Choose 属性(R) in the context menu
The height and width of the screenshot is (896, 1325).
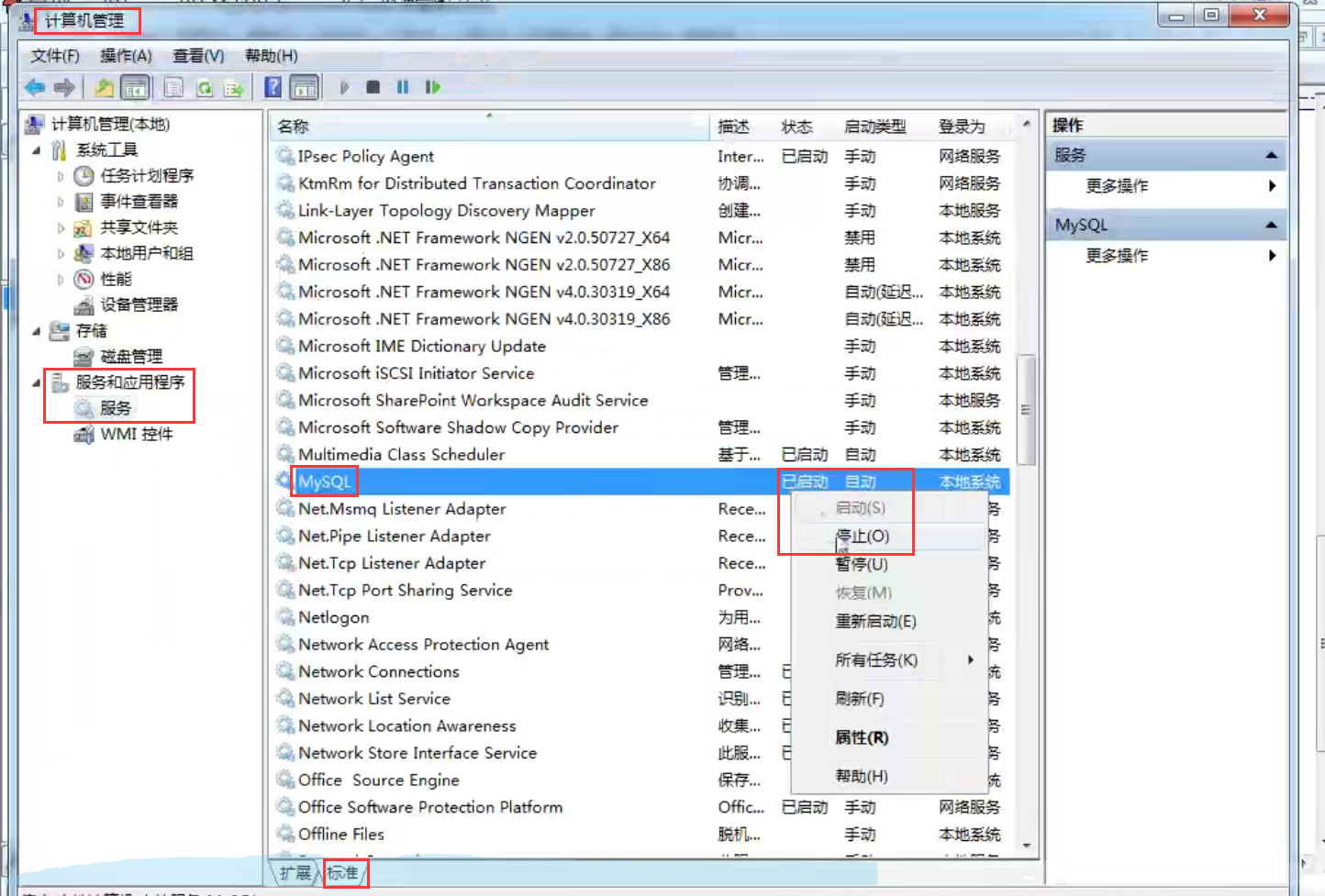(887, 737)
